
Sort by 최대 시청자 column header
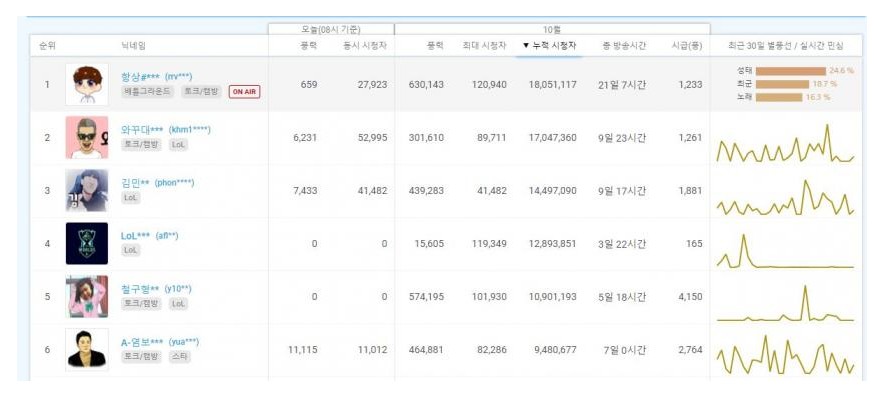pos(484,46)
